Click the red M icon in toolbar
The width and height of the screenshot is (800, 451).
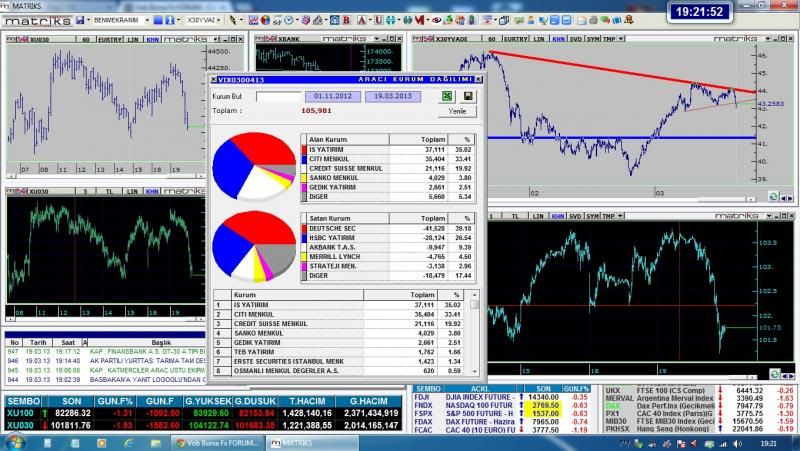pyautogui.click(x=419, y=20)
